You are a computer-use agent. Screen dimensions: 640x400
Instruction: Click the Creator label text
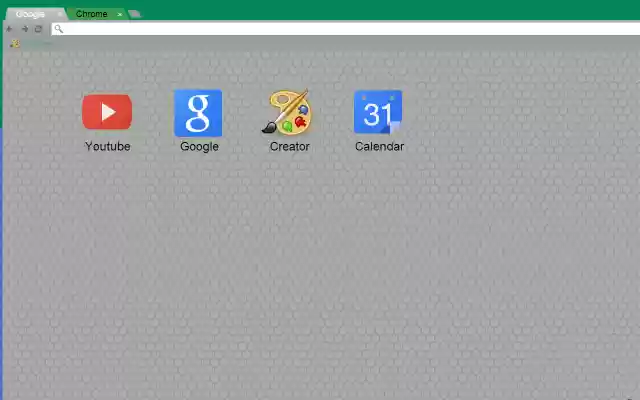pyautogui.click(x=289, y=147)
